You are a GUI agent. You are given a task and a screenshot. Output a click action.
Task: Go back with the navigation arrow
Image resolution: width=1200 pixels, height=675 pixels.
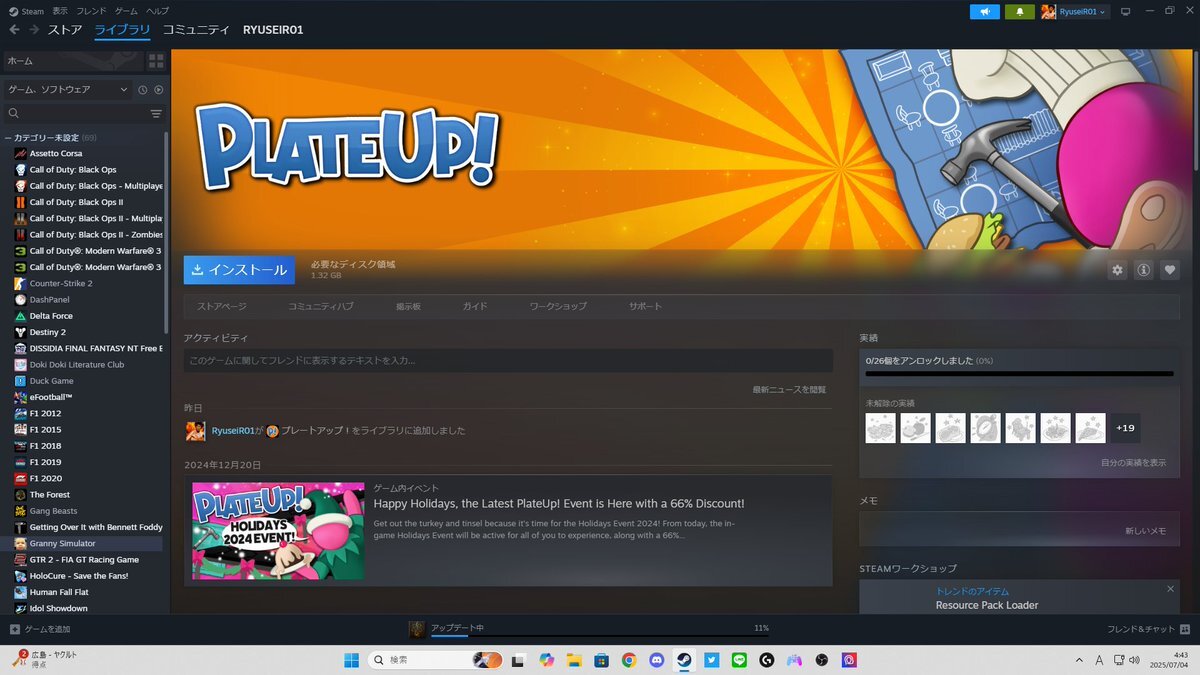(x=14, y=30)
